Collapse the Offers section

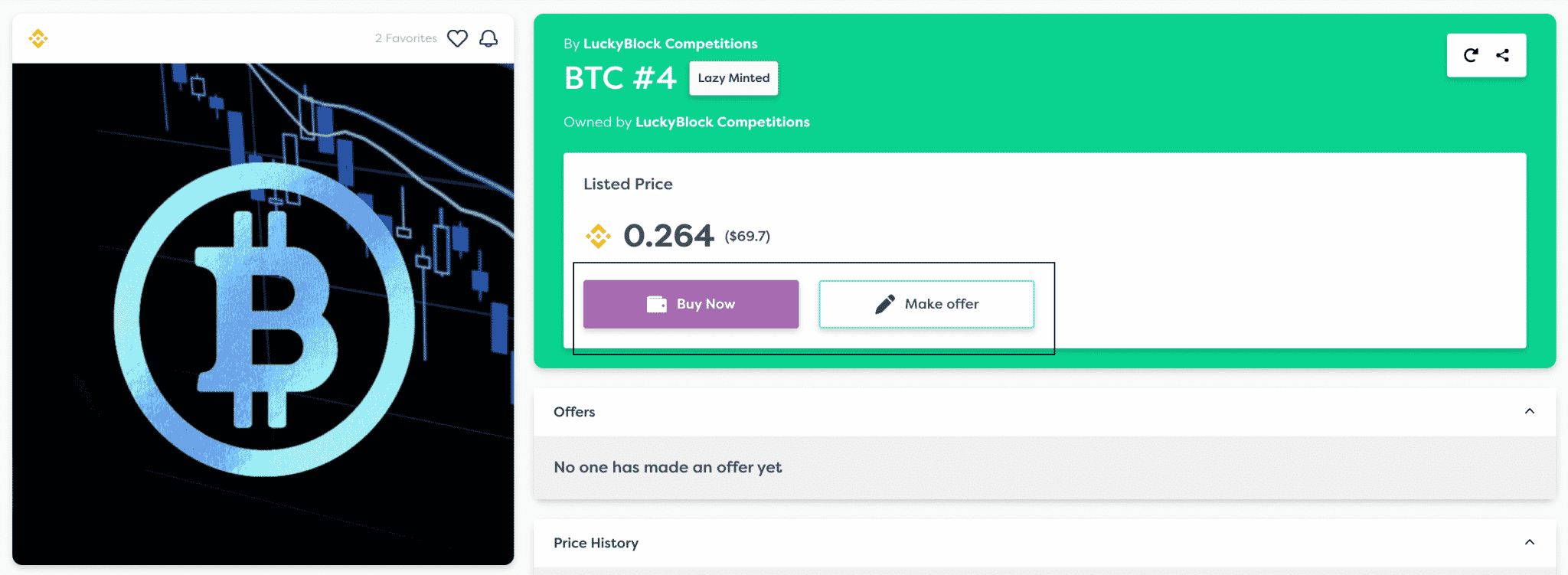[x=1528, y=412]
